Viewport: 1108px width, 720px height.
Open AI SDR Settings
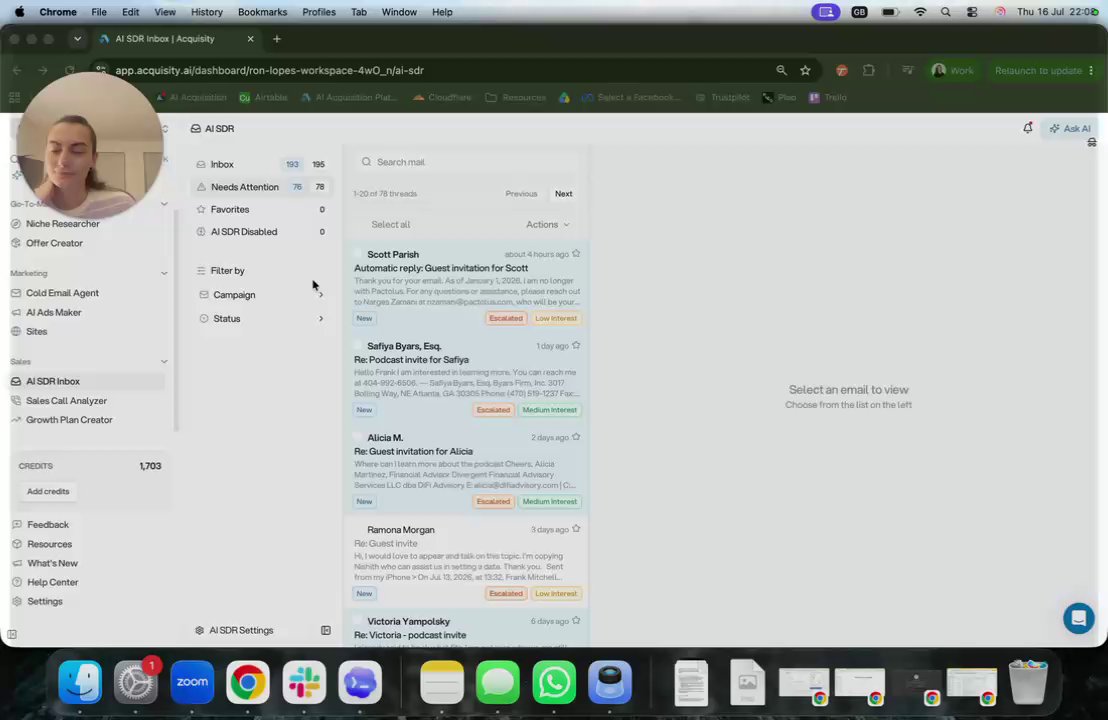tap(235, 630)
